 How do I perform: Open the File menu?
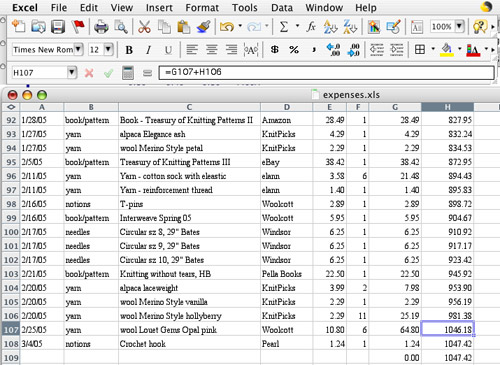point(59,7)
